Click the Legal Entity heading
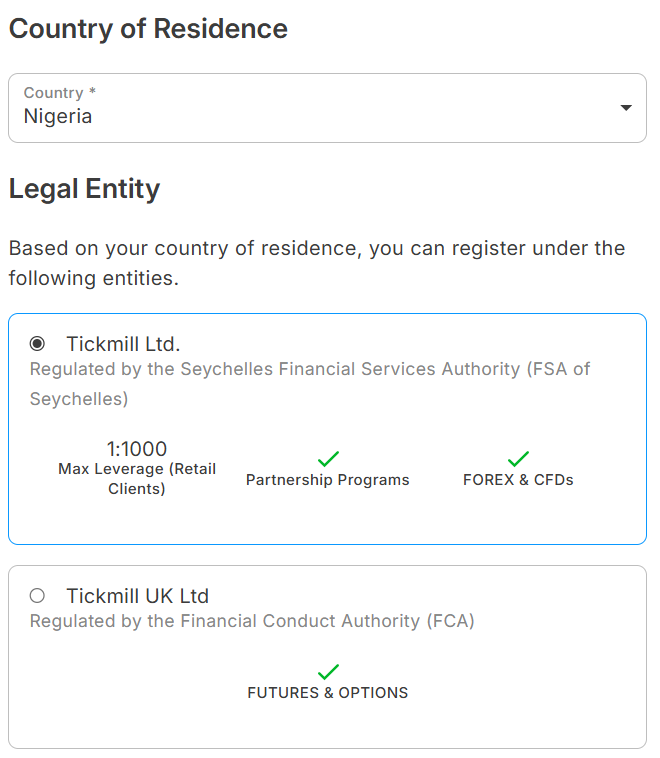 84,189
